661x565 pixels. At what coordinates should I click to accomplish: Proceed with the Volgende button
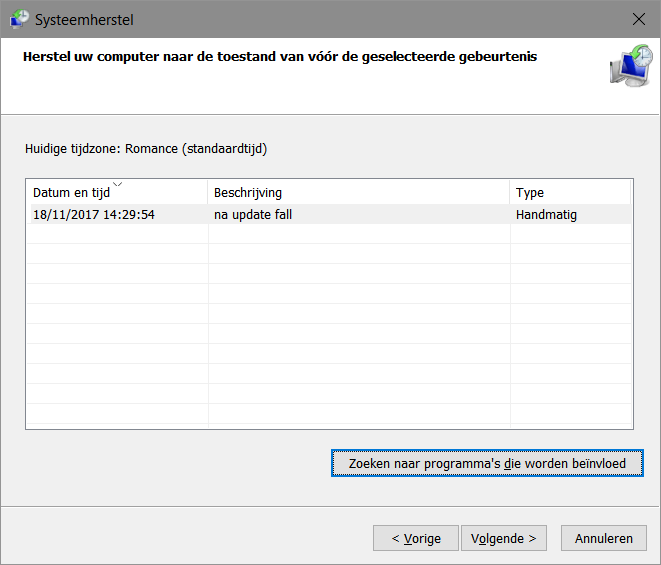pyautogui.click(x=504, y=538)
